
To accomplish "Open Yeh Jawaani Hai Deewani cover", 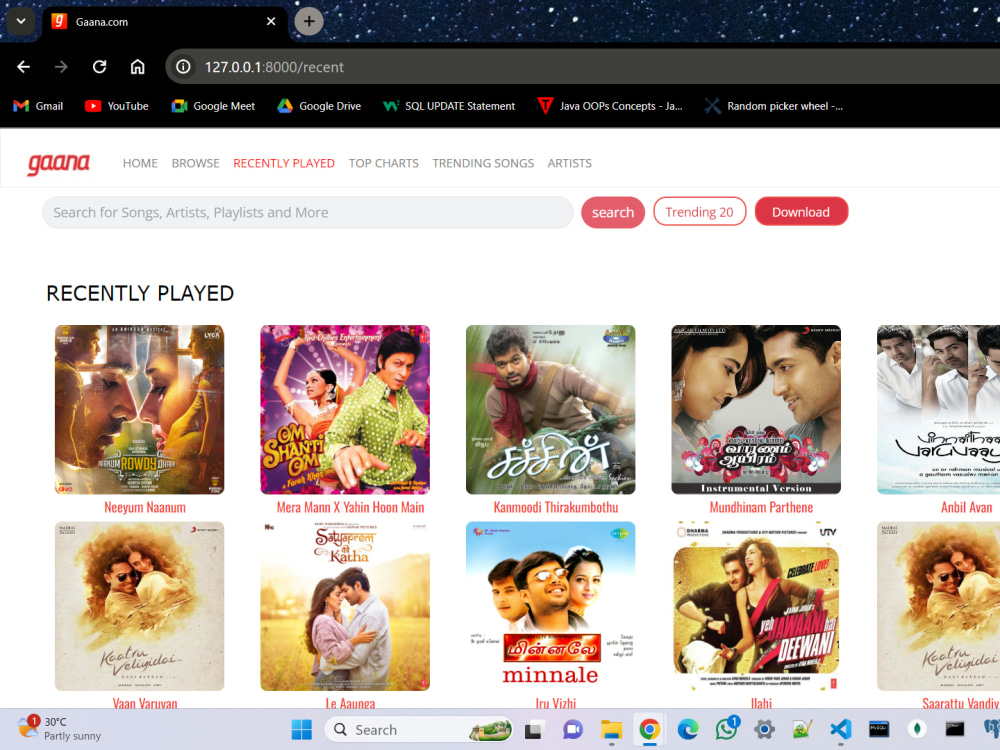I will [756, 606].
